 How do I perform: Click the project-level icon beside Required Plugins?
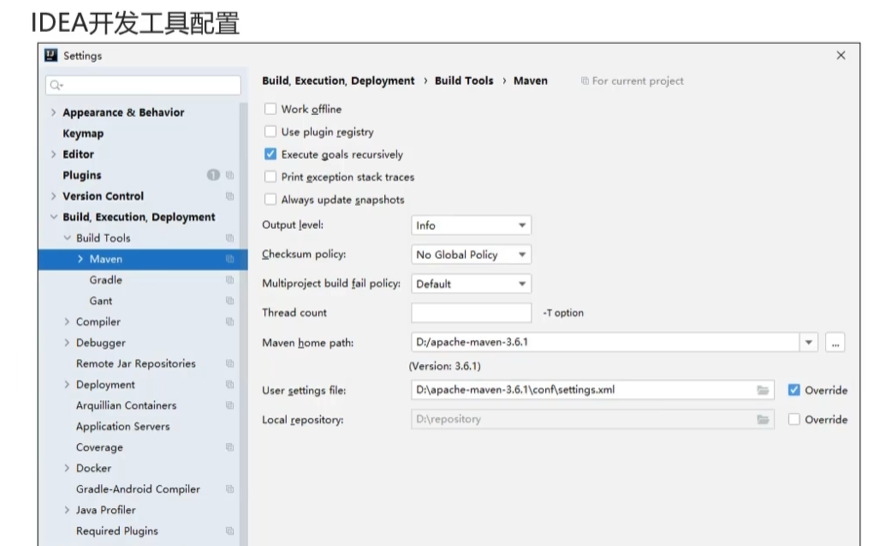[x=230, y=530]
